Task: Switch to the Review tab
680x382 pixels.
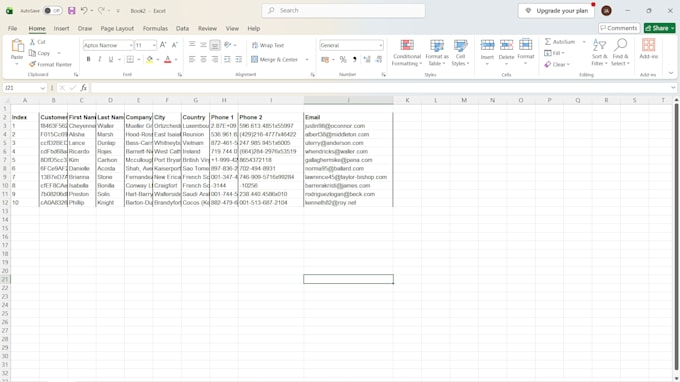Action: coord(207,28)
